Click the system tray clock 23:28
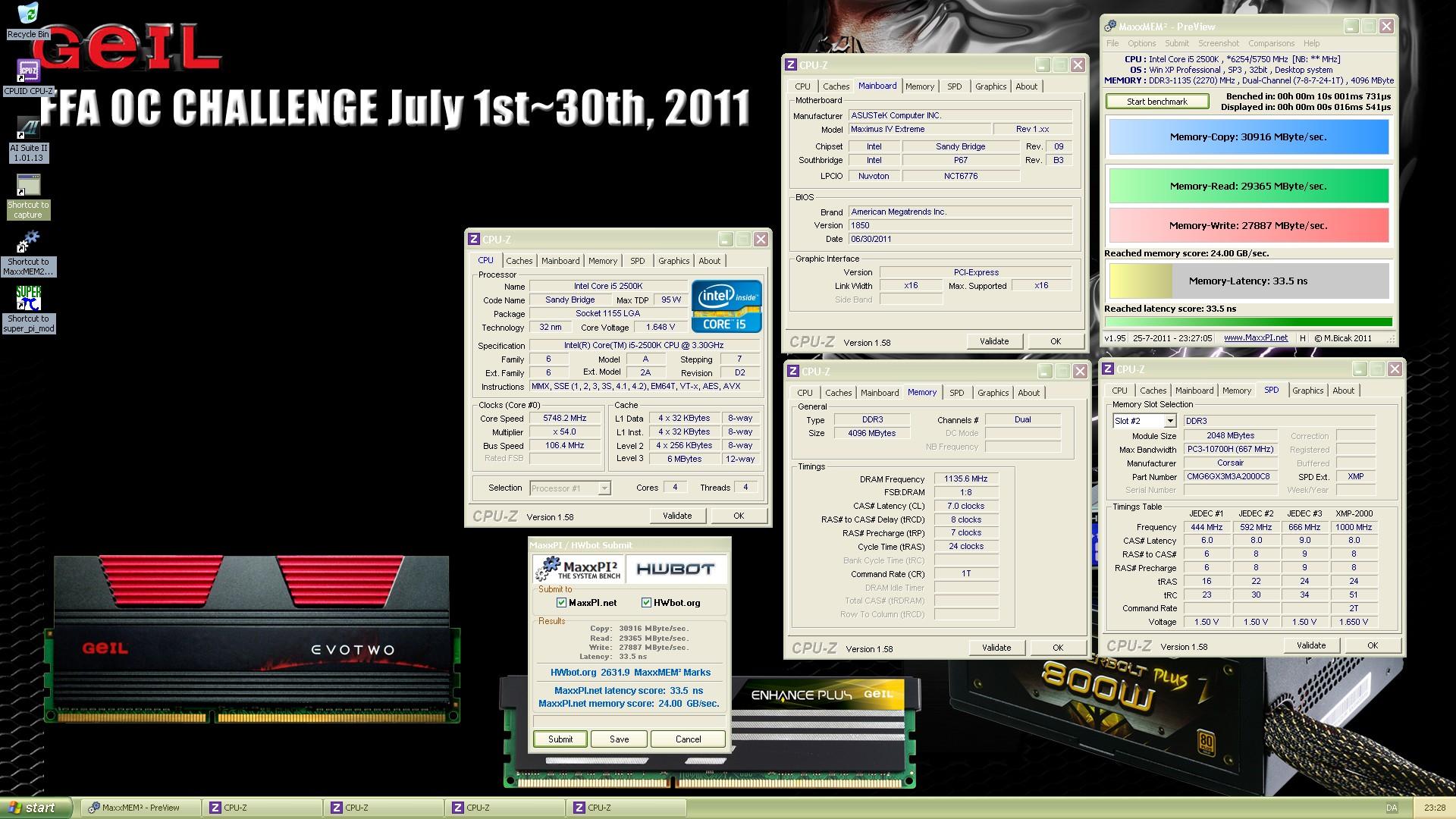This screenshot has height=819, width=1456. (1434, 808)
